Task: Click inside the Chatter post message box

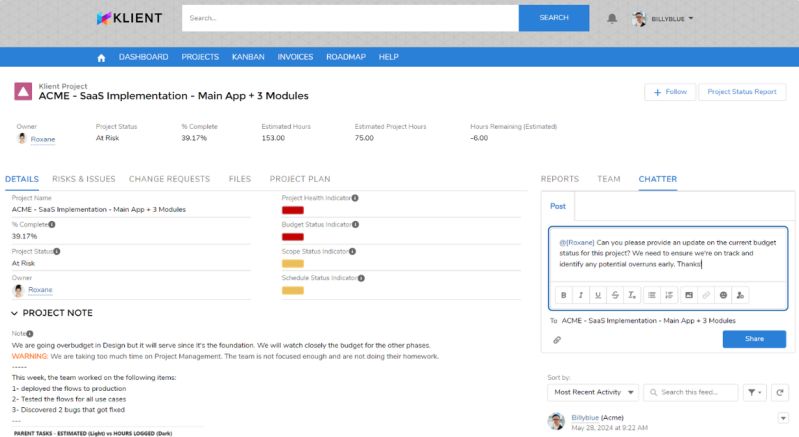Action: click(x=668, y=254)
